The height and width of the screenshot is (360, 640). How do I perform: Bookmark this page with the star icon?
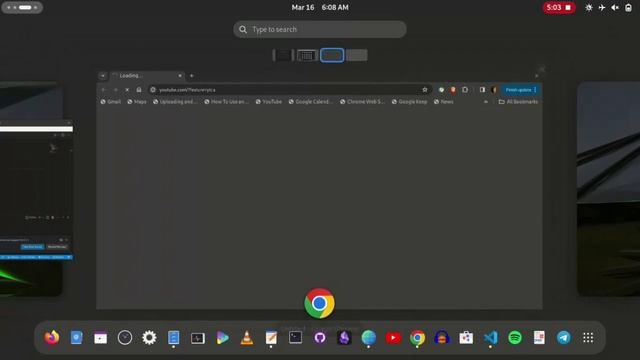point(424,90)
